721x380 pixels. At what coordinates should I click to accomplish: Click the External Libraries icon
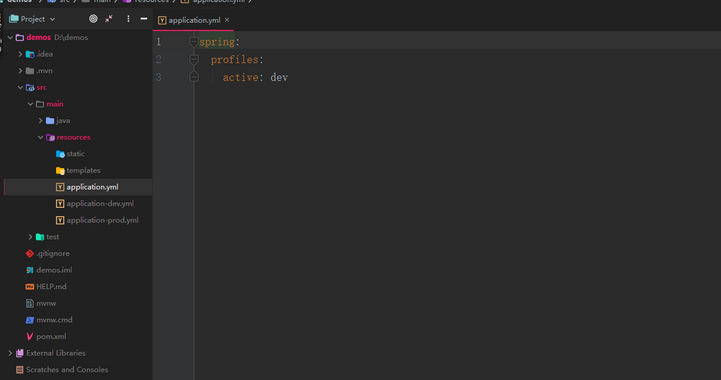point(20,353)
